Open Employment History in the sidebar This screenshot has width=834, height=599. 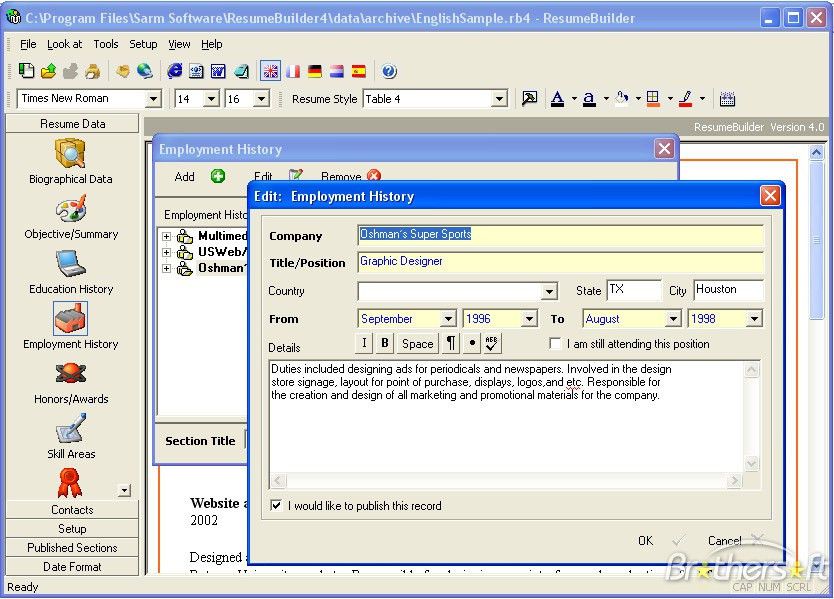pos(71,326)
